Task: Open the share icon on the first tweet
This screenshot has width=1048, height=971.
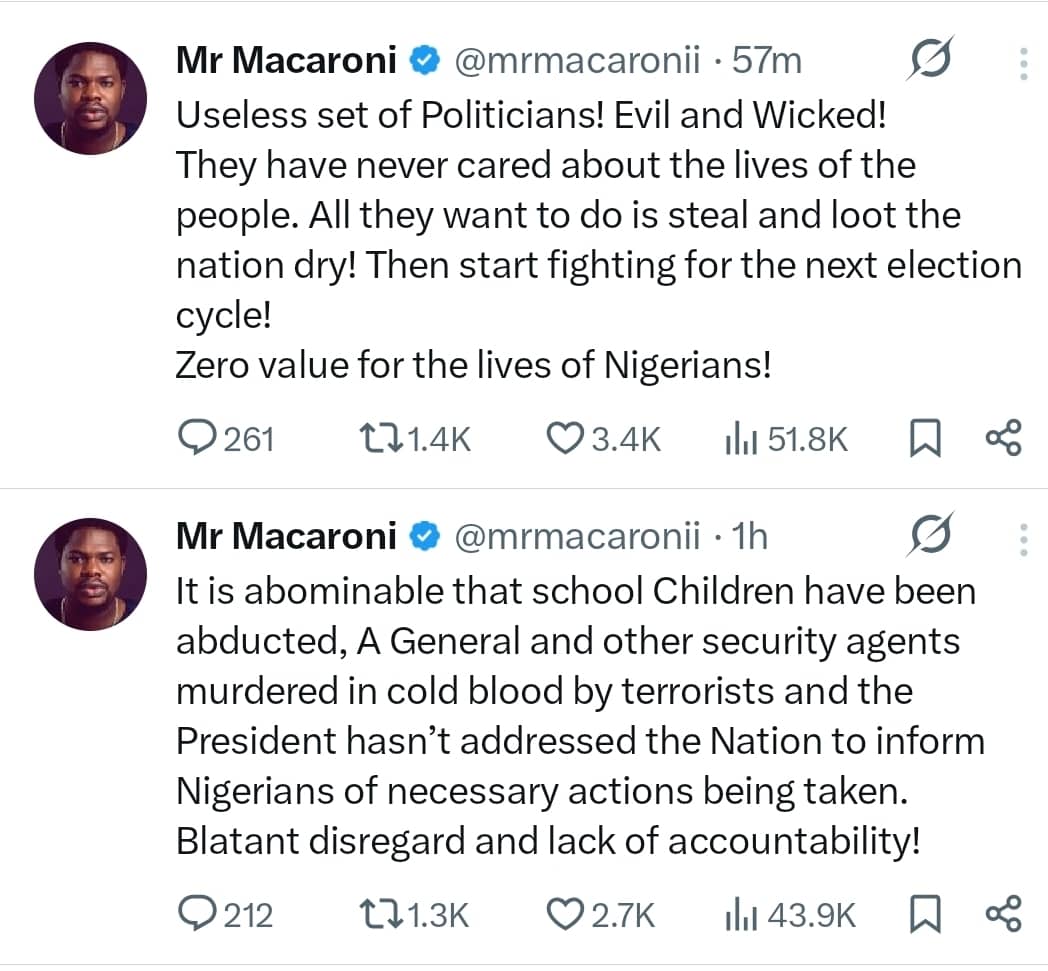Action: (x=1004, y=437)
